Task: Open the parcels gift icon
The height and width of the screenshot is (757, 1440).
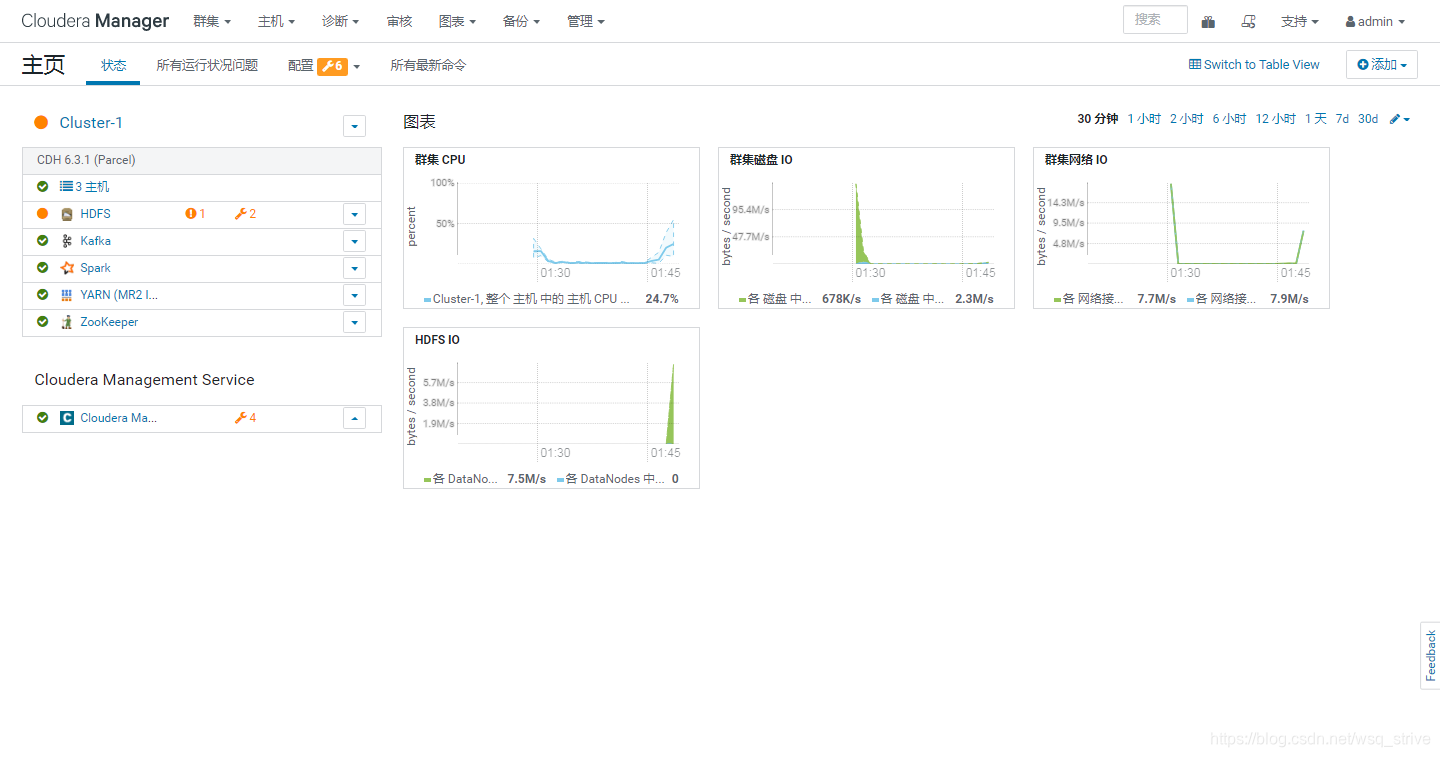Action: [x=1208, y=21]
